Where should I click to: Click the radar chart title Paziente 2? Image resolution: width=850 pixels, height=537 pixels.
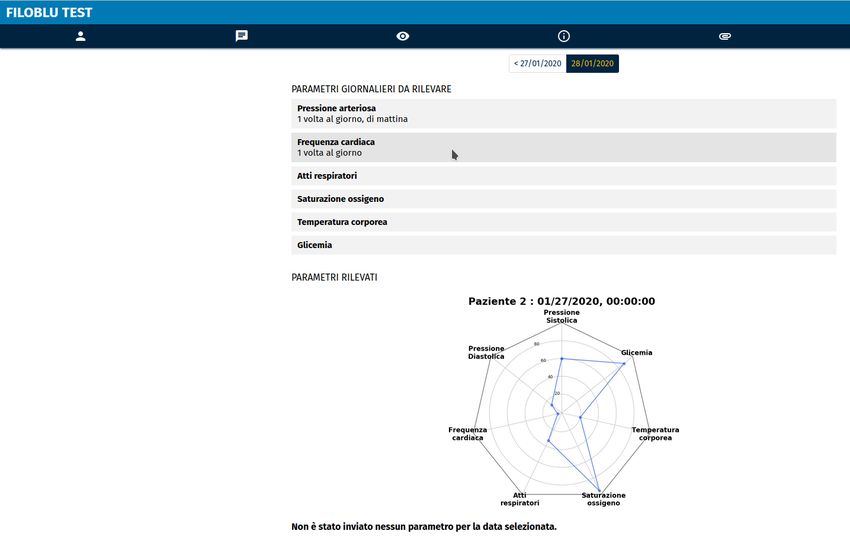(562, 301)
